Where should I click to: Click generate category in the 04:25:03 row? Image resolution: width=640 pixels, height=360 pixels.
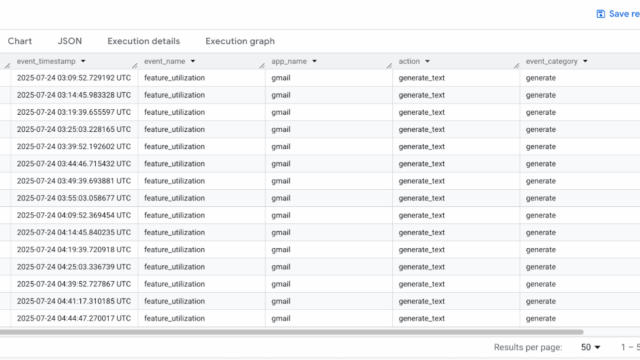[x=541, y=267]
